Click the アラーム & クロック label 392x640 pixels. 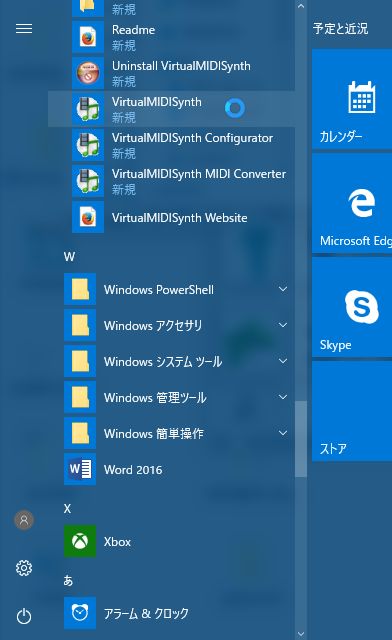point(146,613)
